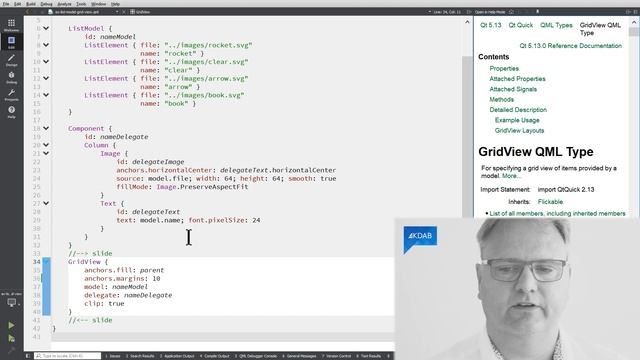Open the Tools menu
Screen dimensions: 640x360
[x=81, y=4]
